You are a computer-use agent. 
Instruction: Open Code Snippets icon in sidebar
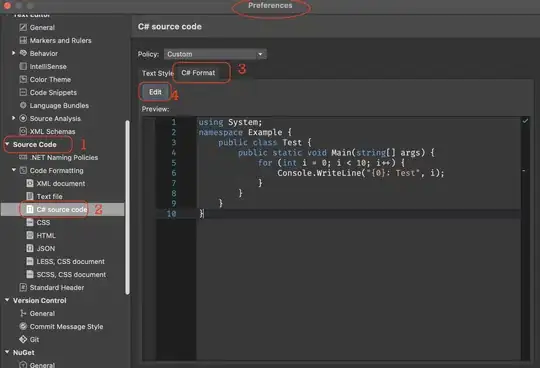coord(23,92)
